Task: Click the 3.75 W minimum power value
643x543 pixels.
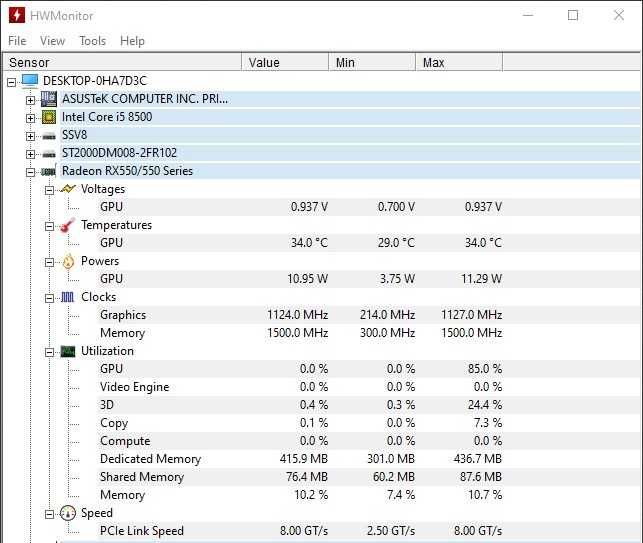Action: coord(397,279)
